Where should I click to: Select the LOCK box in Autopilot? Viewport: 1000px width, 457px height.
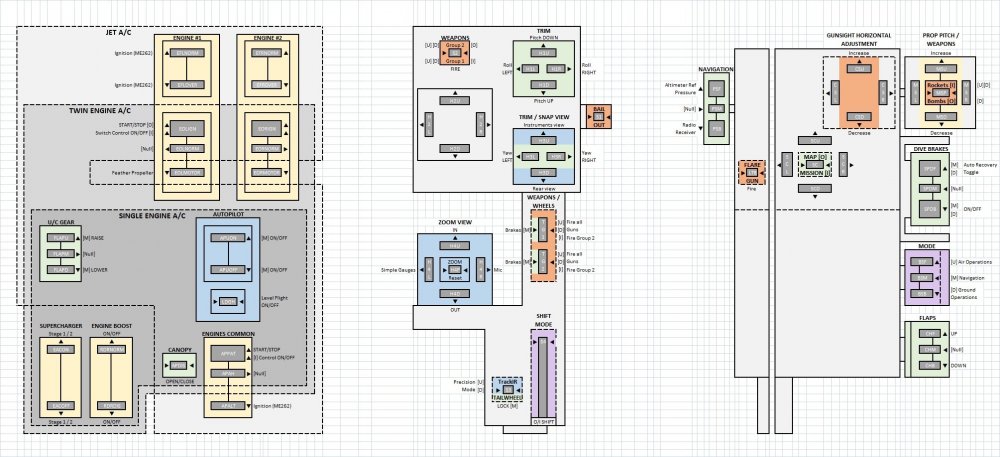(228, 301)
